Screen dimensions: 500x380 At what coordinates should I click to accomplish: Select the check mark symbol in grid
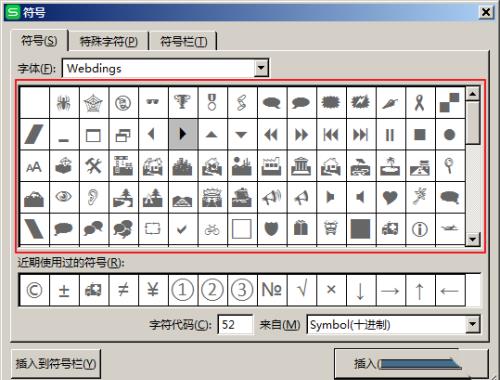pos(183,229)
